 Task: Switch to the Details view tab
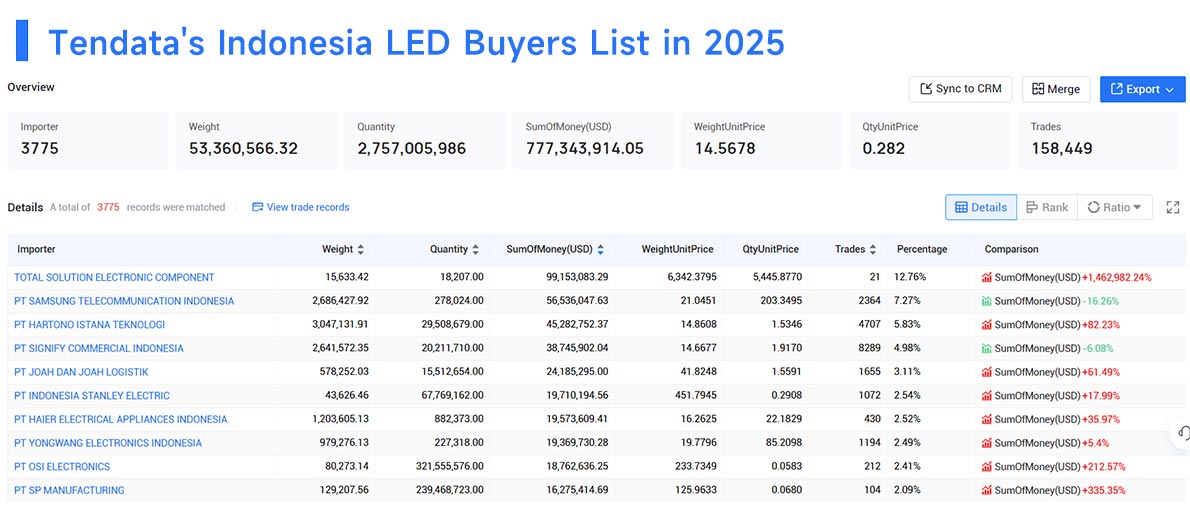point(981,207)
